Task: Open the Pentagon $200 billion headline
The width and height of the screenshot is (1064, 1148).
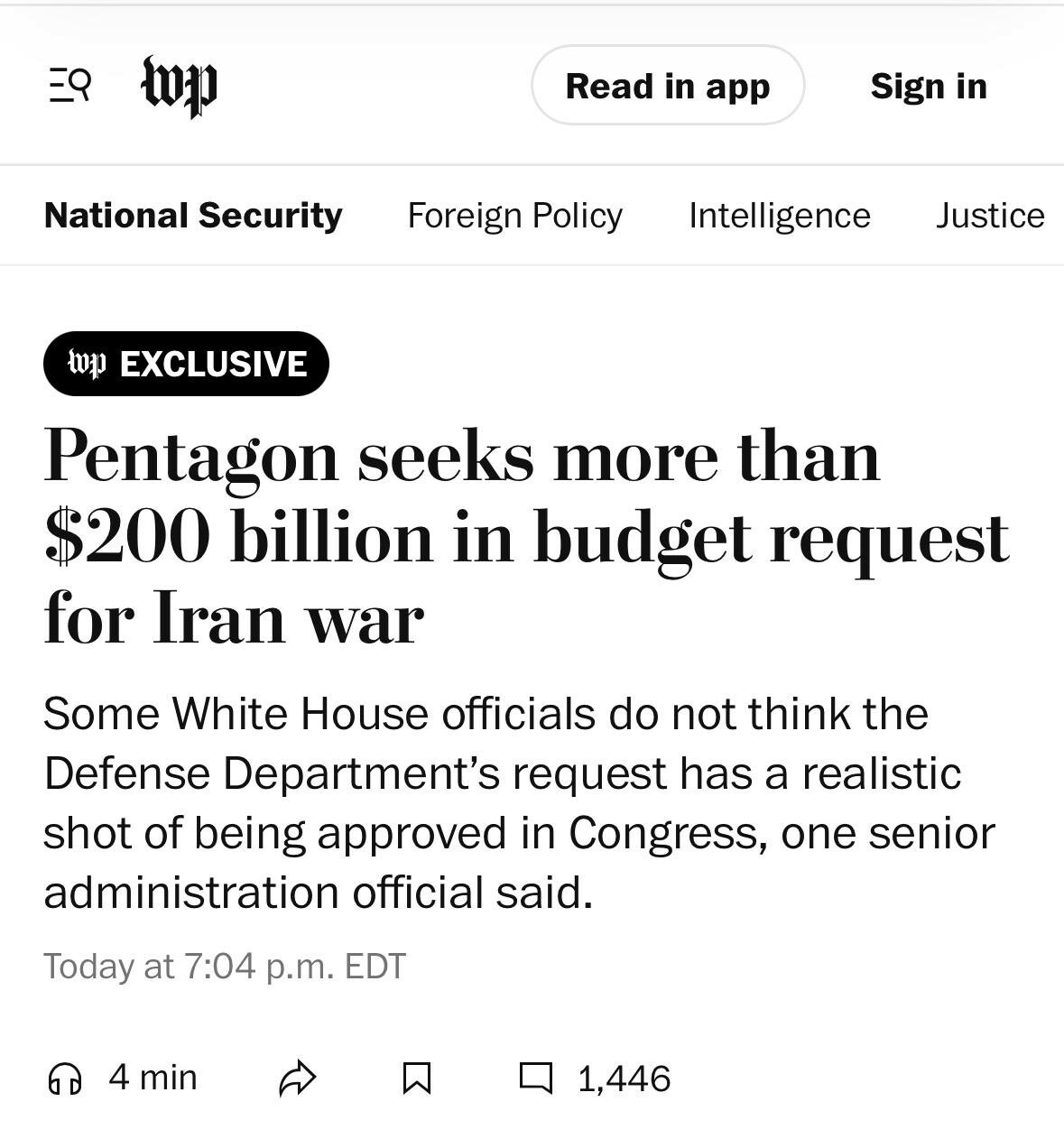Action: tap(523, 537)
